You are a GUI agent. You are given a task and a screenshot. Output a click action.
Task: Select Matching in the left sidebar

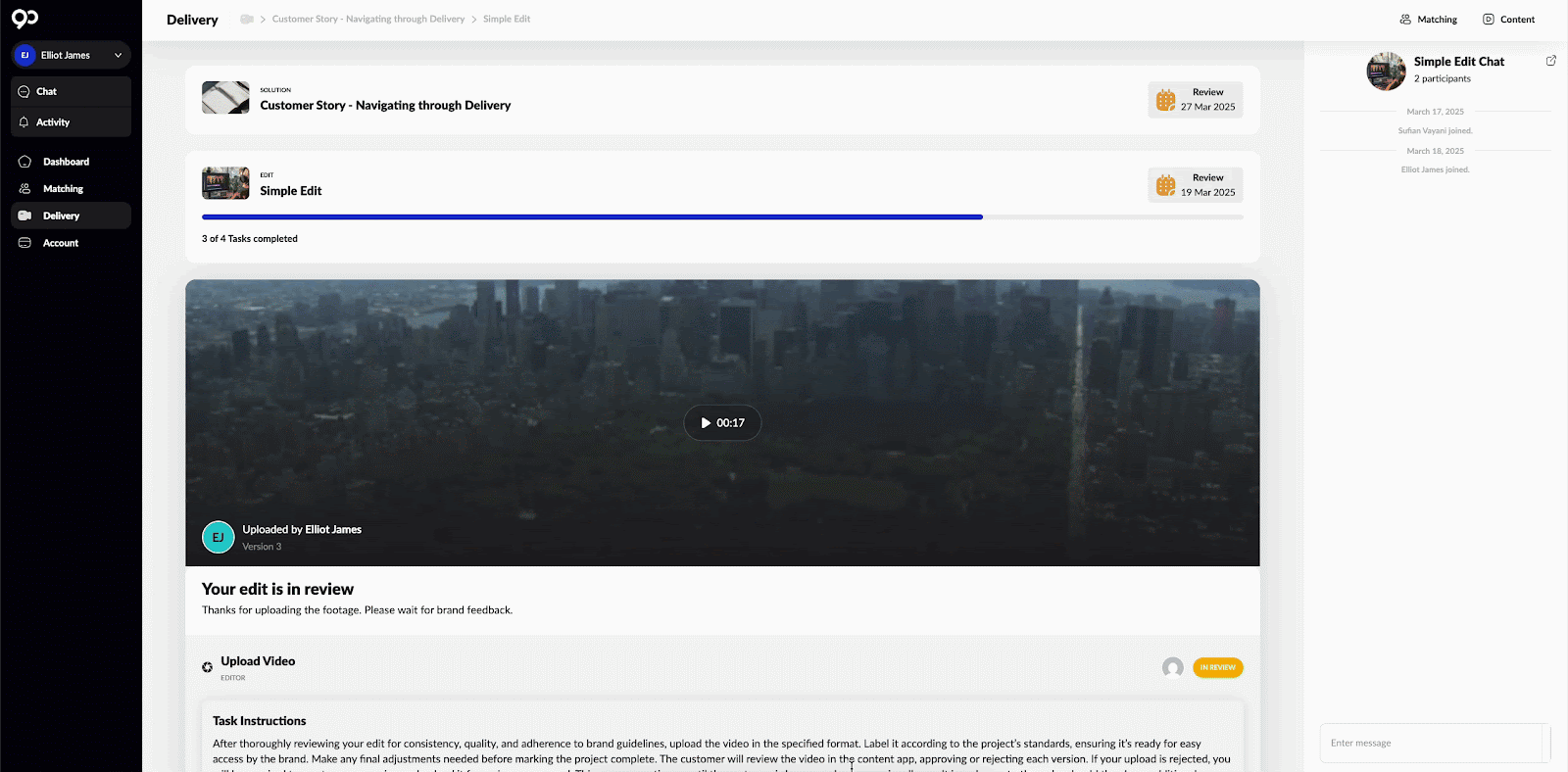click(63, 189)
